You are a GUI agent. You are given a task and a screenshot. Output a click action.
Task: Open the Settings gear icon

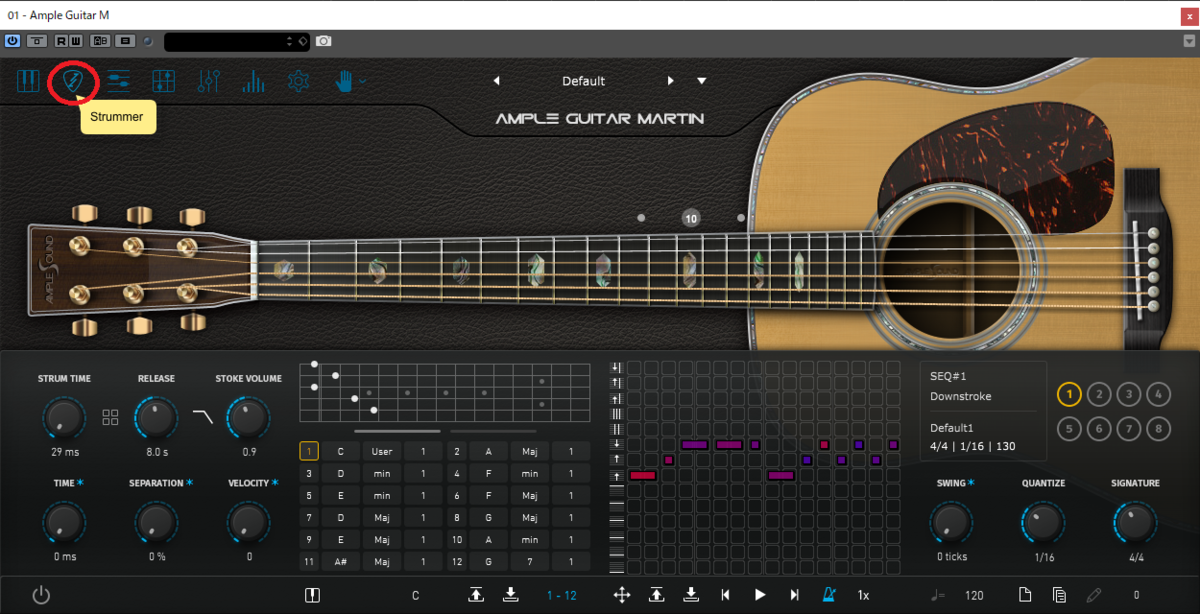click(x=298, y=81)
